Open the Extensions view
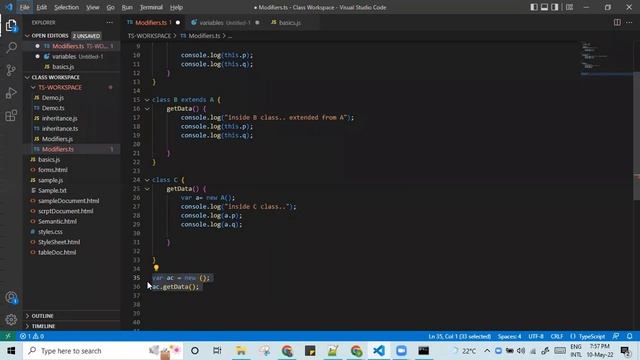The image size is (640, 360). click(11, 115)
